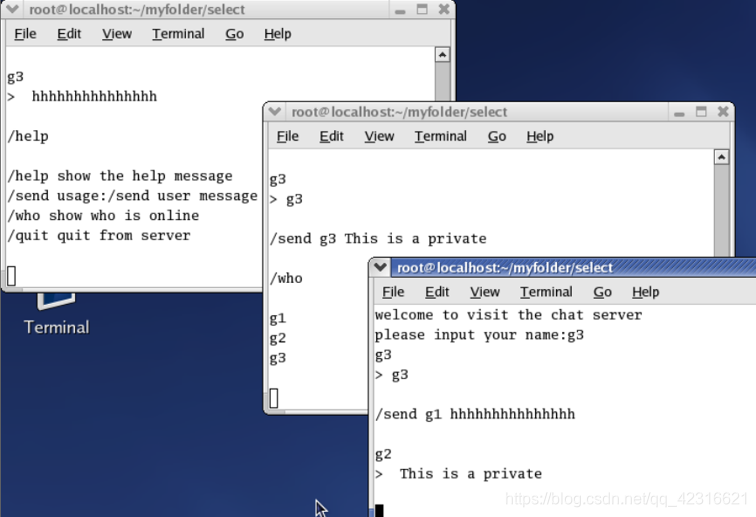Open File menu in back-left terminal window

point(25,34)
